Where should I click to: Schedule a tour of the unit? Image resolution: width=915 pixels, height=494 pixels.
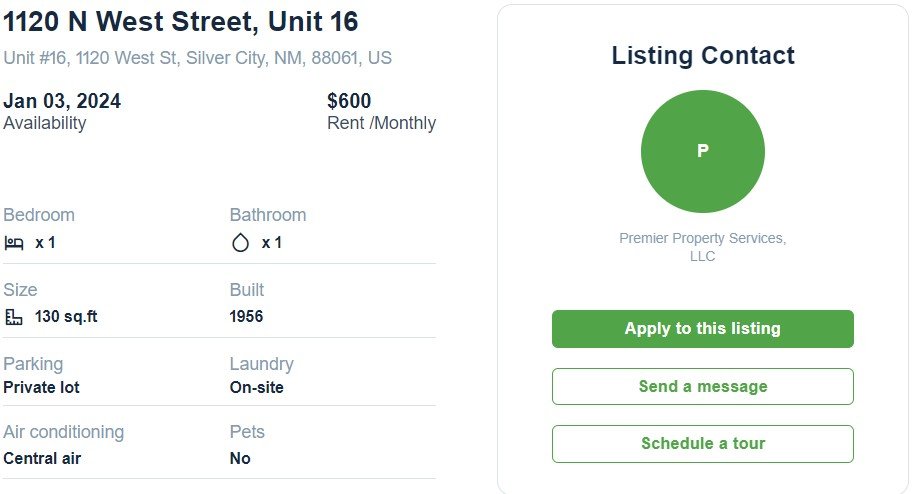703,444
